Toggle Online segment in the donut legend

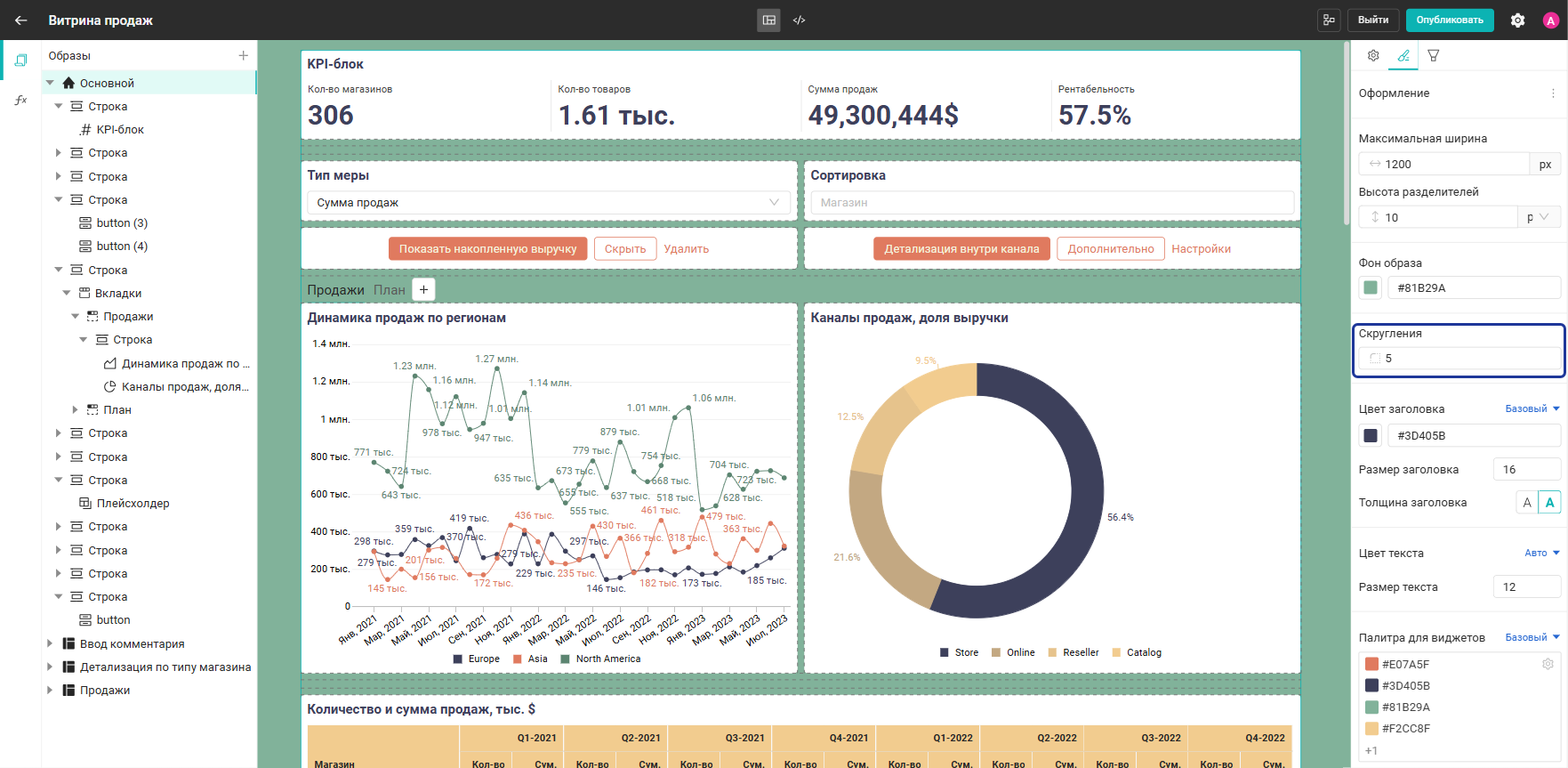1013,652
